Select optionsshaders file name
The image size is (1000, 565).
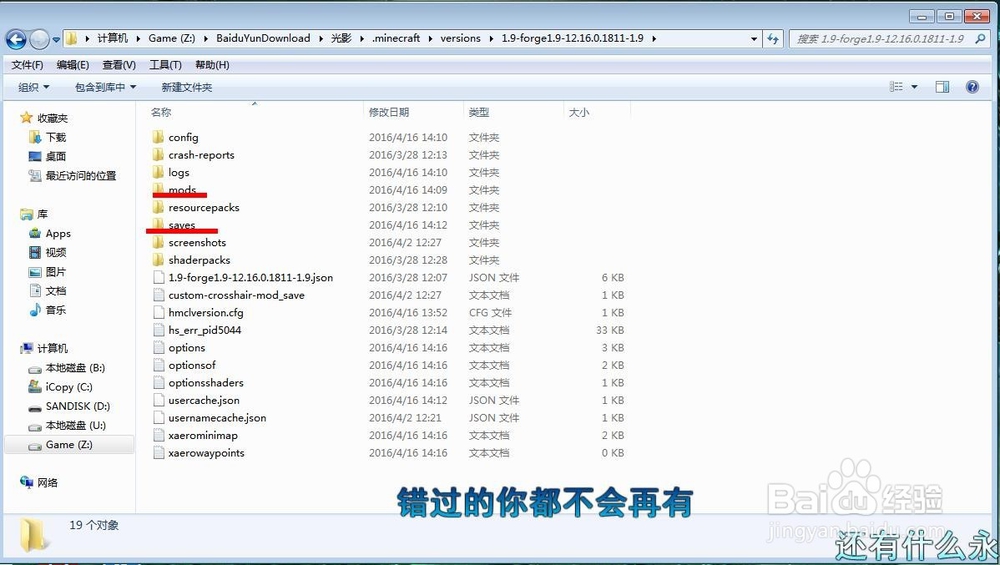point(206,383)
